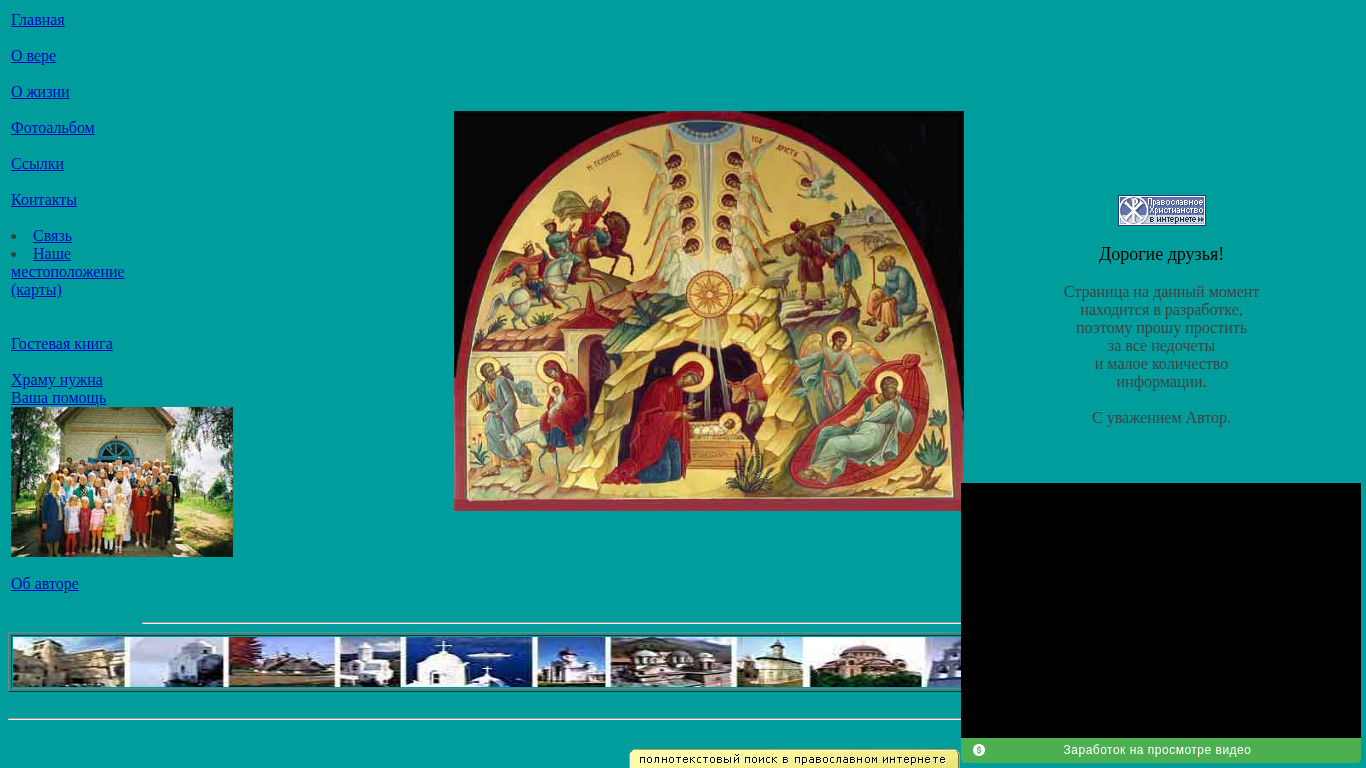The image size is (1366, 768).
Task: Open the Главная link
Action: pyautogui.click(x=38, y=20)
